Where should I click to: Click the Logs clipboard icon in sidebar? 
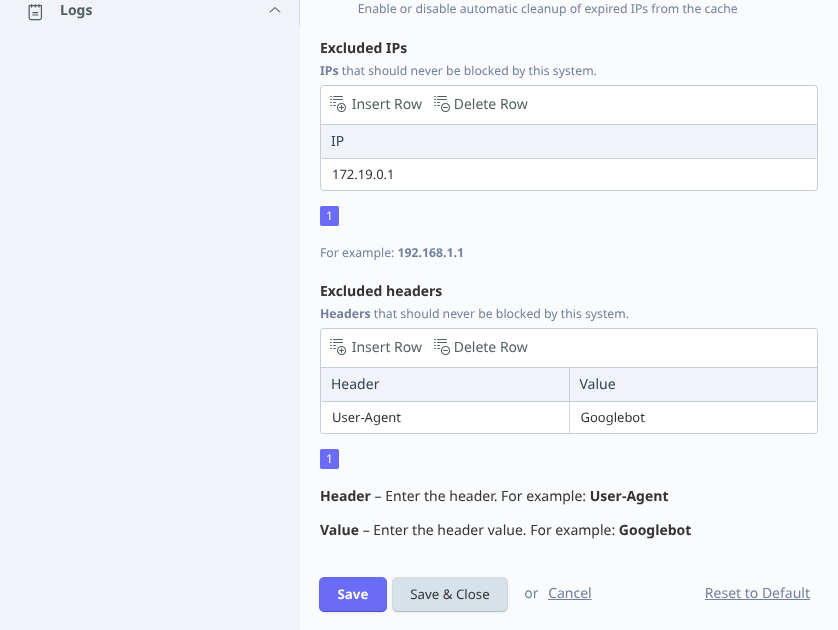click(36, 11)
